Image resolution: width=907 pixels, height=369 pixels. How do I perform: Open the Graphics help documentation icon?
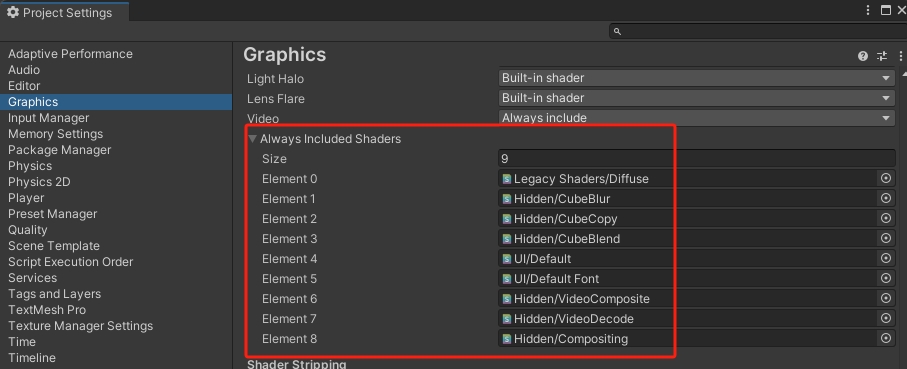[x=862, y=56]
